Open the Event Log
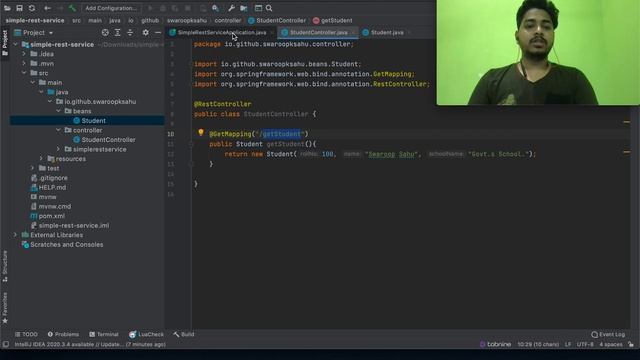The image size is (640, 360). click(x=608, y=334)
